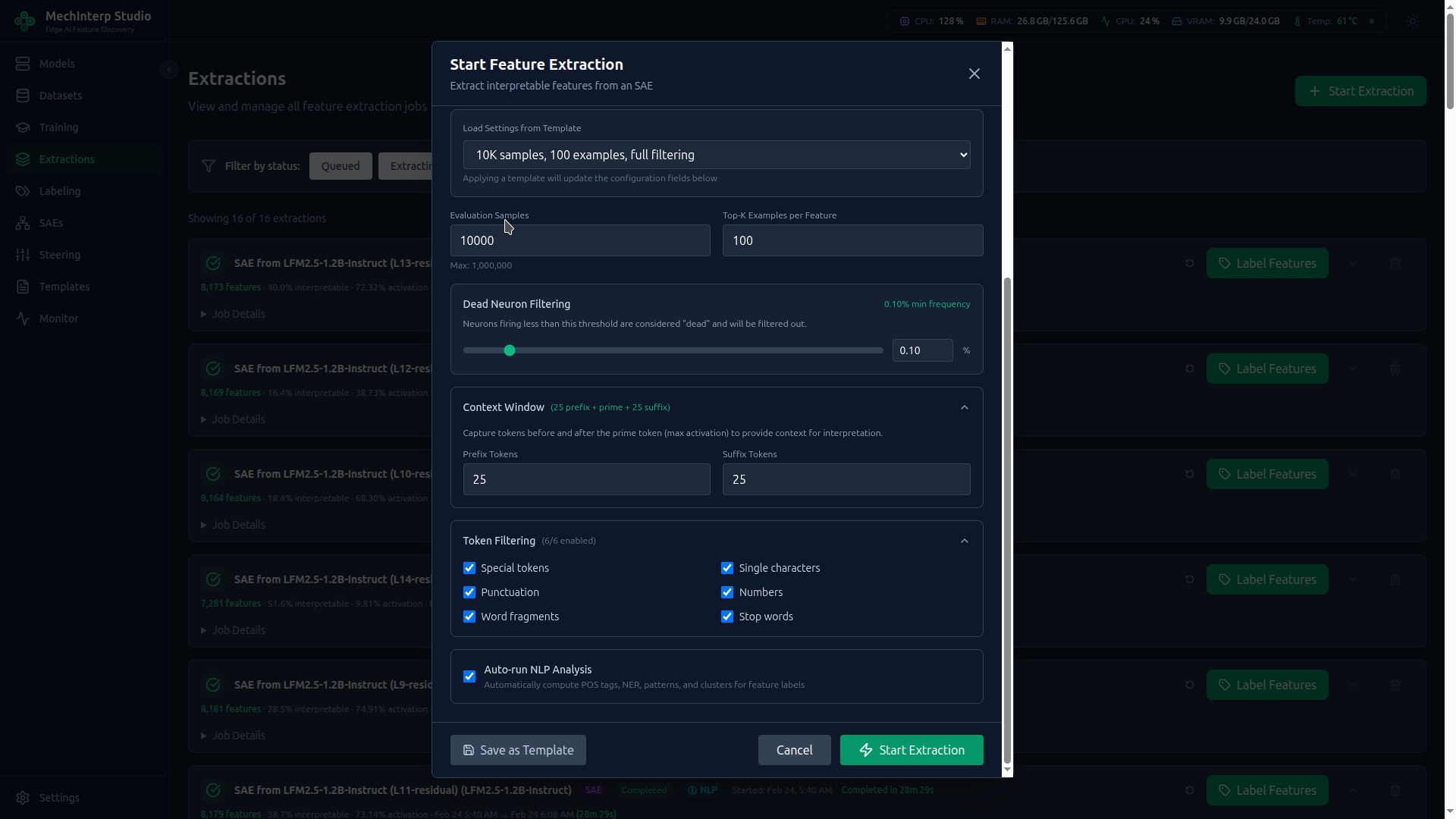Delete the L10-residual extraction
The image size is (1456, 819).
[x=1395, y=474]
